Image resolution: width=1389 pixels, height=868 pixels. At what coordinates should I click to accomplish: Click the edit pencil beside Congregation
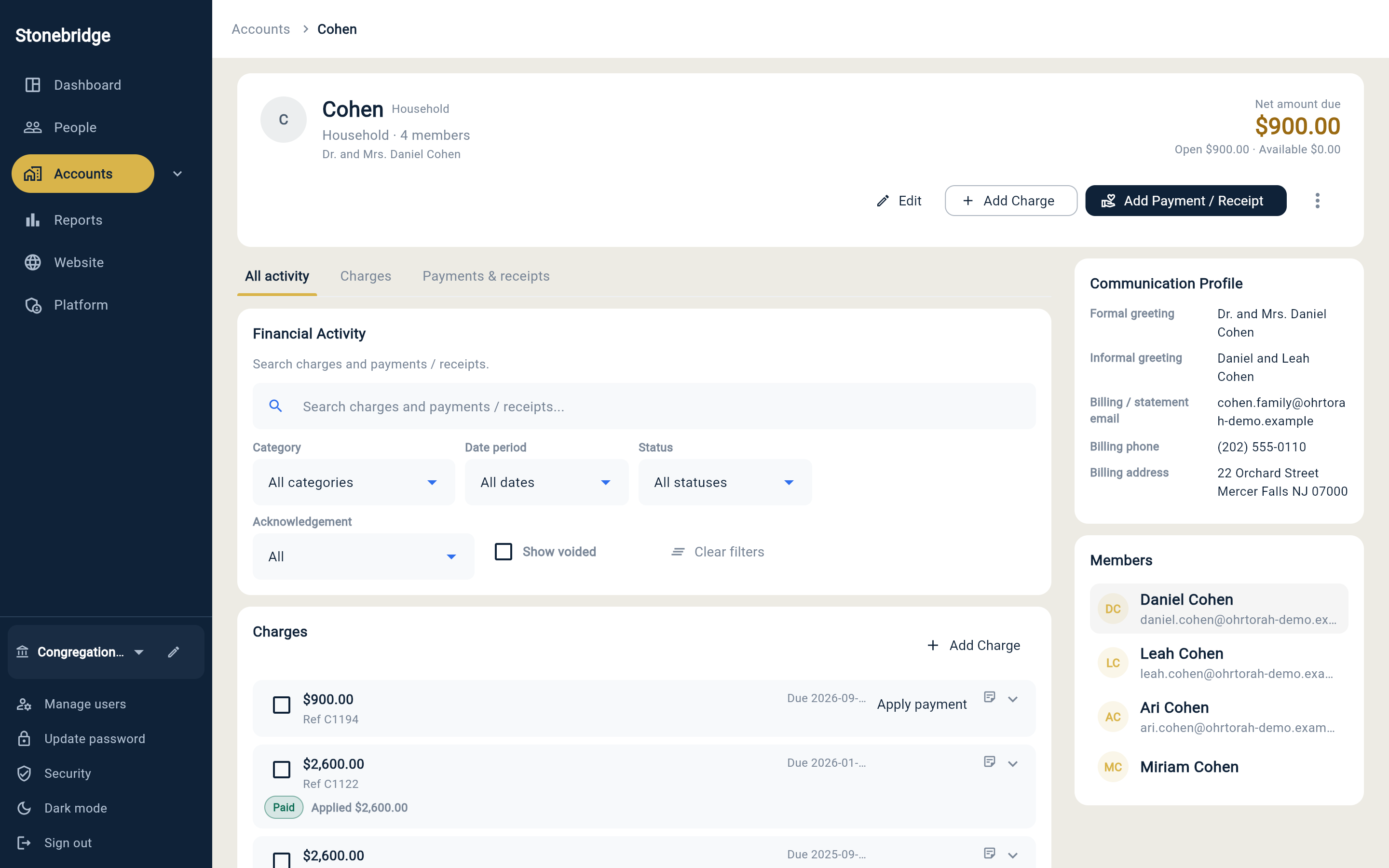(173, 652)
